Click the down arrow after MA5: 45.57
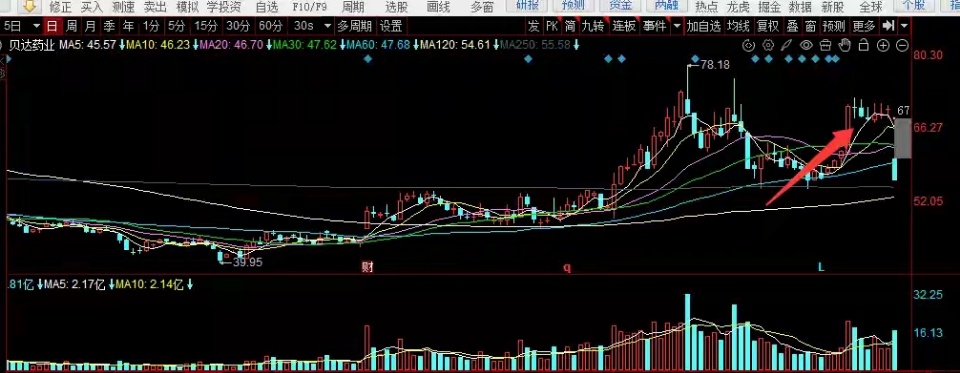Viewport: 960px width, 373px height. pyautogui.click(x=121, y=45)
